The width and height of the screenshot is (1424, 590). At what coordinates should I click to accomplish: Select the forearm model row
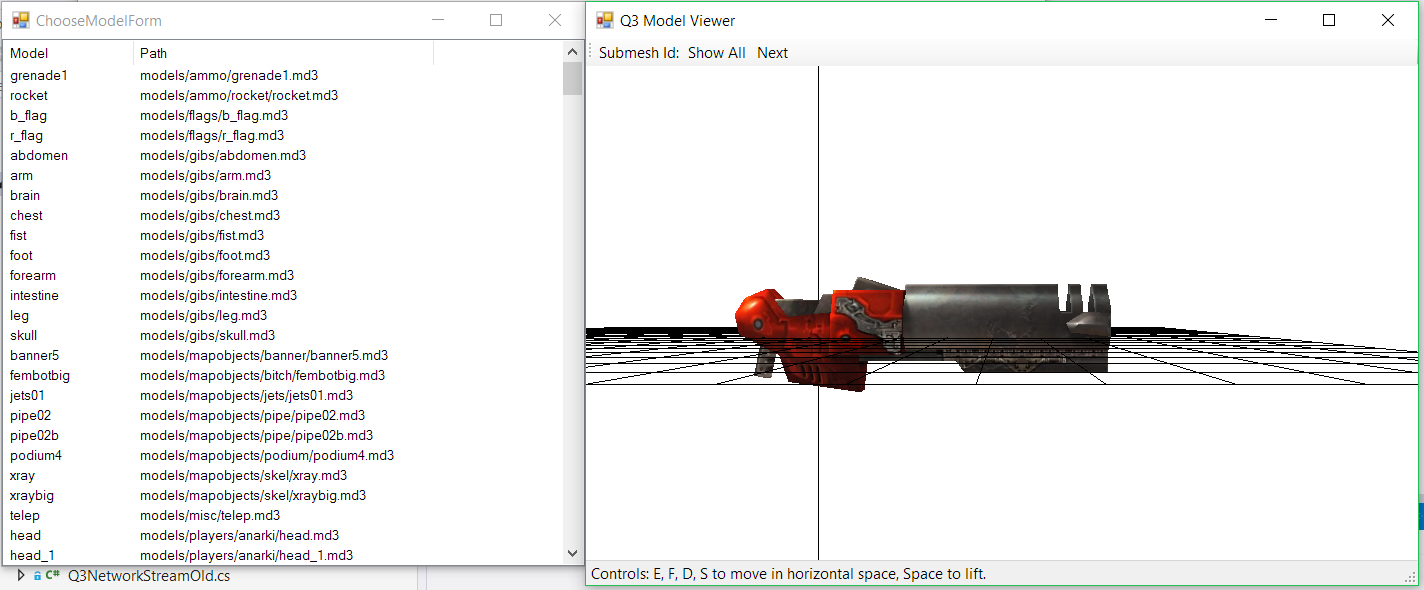tap(284, 275)
